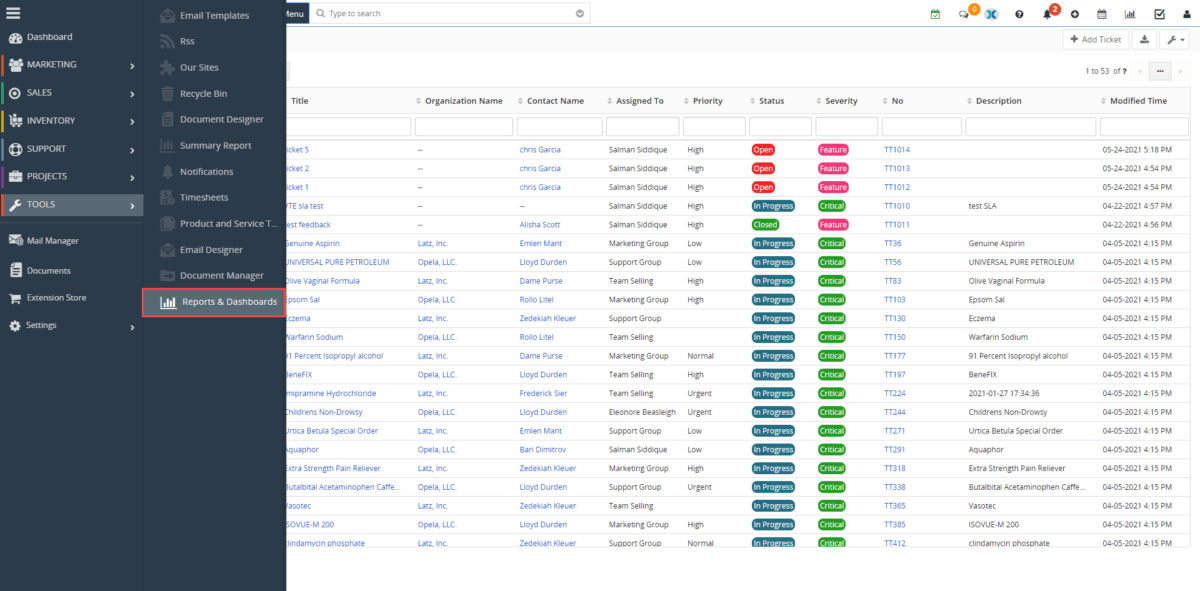1200x591 pixels.
Task: Expand the MARKETING sidebar section
Action: tap(70, 65)
